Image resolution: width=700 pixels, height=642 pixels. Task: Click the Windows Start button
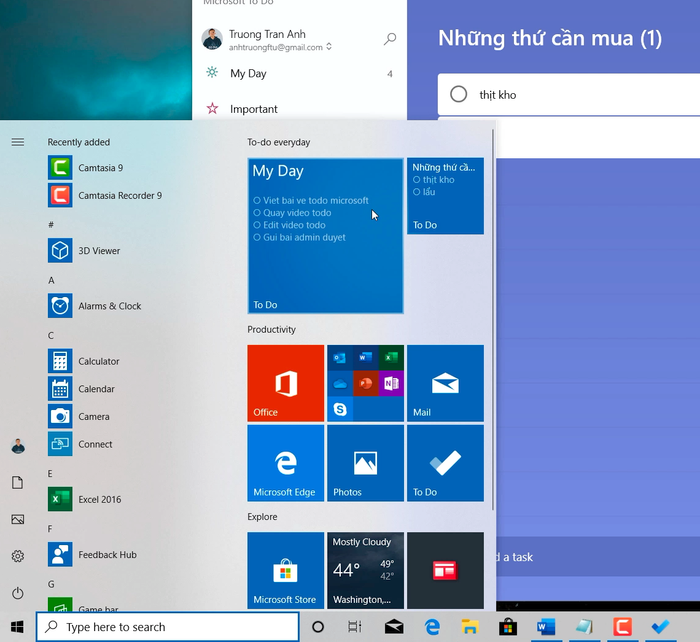pyautogui.click(x=17, y=627)
